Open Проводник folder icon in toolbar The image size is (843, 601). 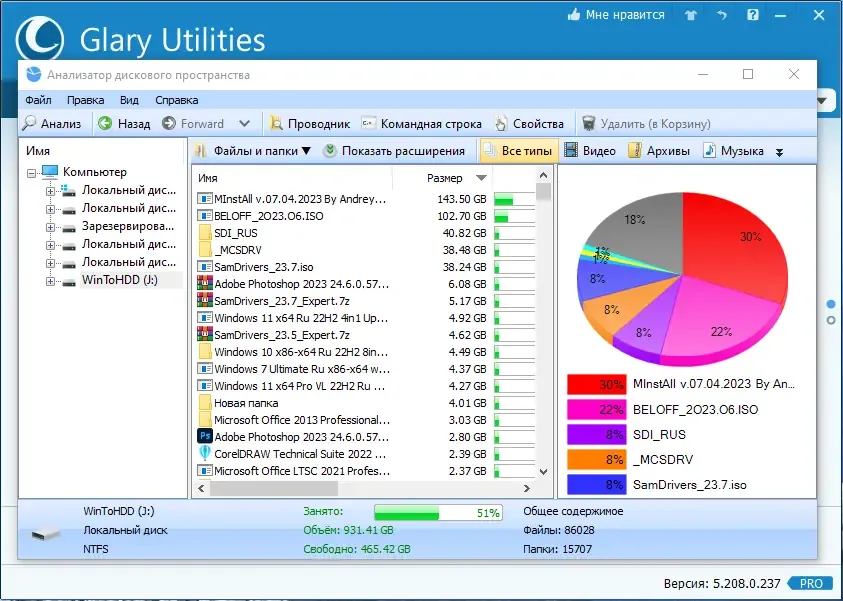[x=276, y=124]
